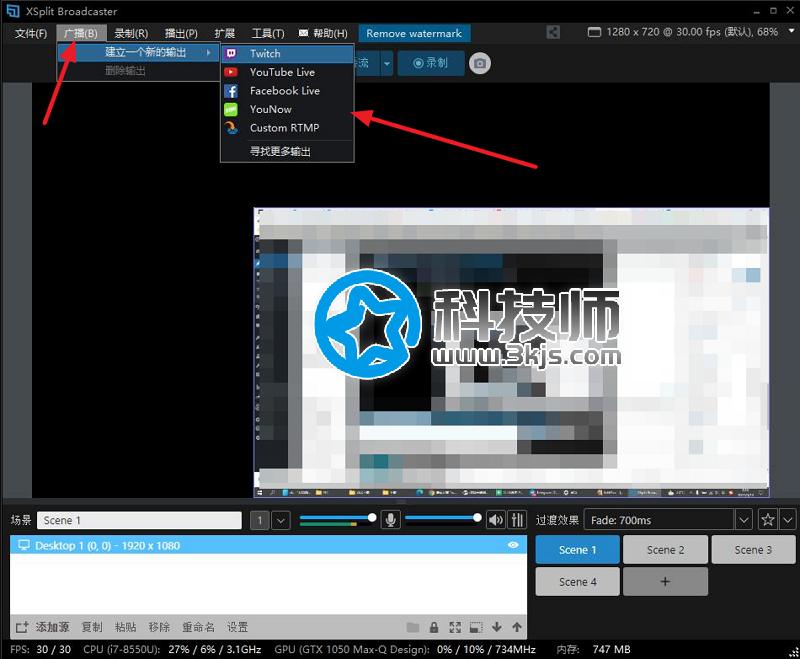Open the resolution 1280 x 720 dropdown arrow
This screenshot has height=659, width=800.
[x=791, y=31]
